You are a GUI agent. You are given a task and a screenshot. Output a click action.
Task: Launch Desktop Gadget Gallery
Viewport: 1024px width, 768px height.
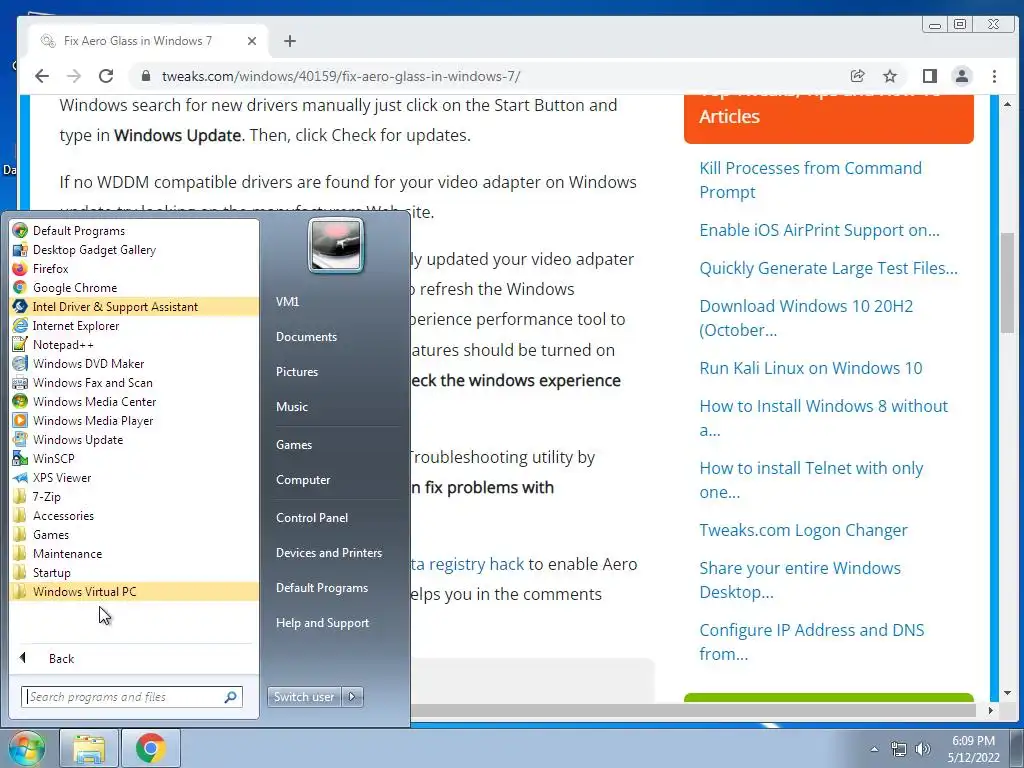click(x=135, y=249)
